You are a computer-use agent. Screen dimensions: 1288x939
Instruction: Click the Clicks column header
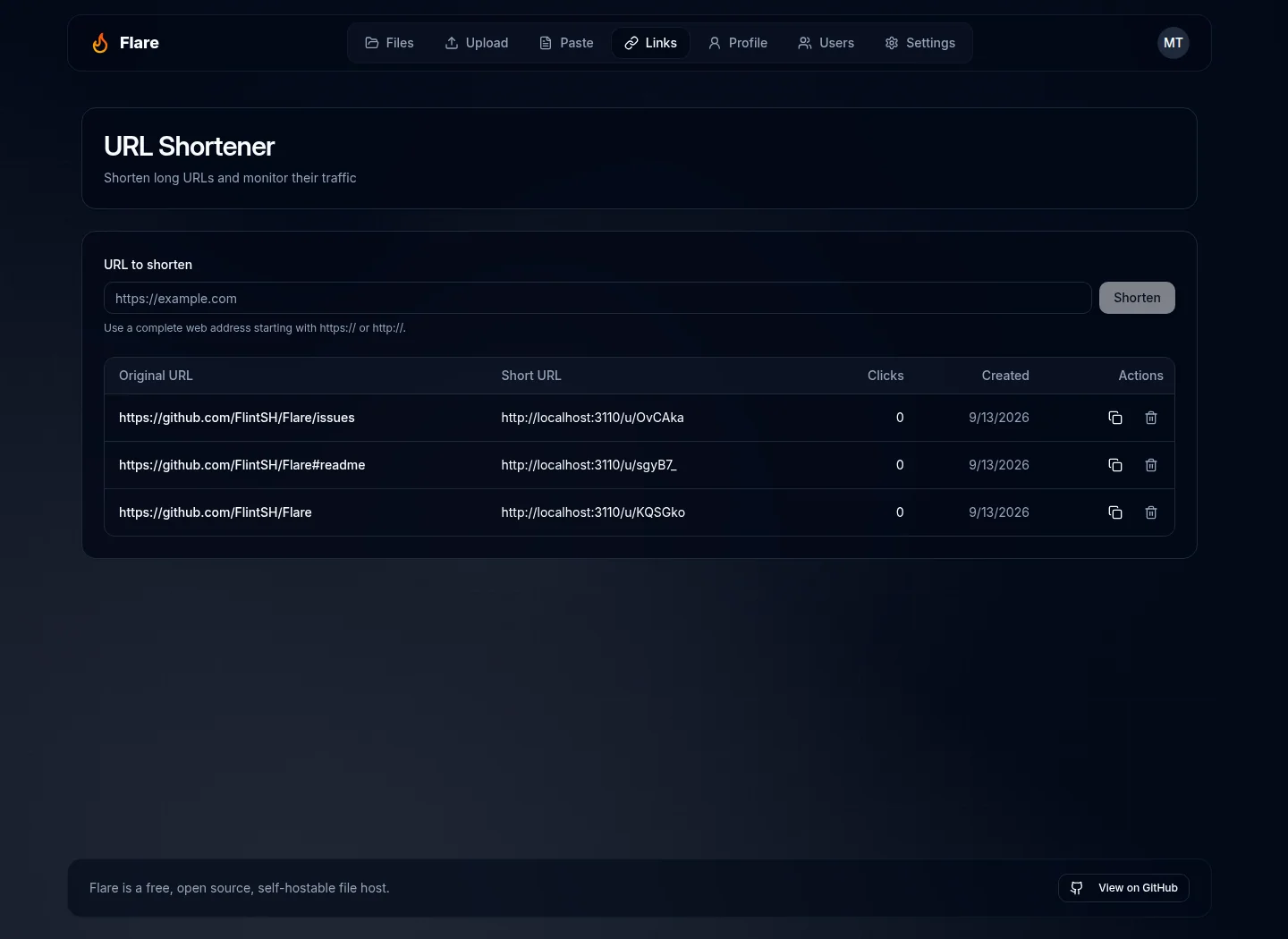click(x=885, y=376)
